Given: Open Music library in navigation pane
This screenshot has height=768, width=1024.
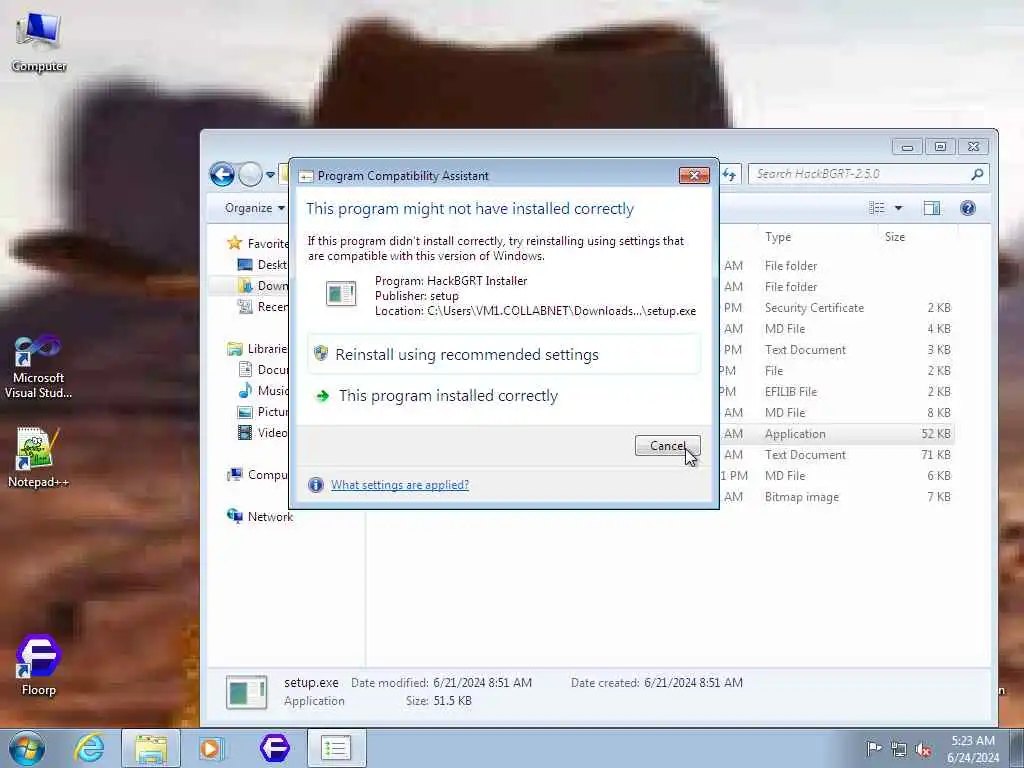Looking at the screenshot, I should tap(263, 391).
